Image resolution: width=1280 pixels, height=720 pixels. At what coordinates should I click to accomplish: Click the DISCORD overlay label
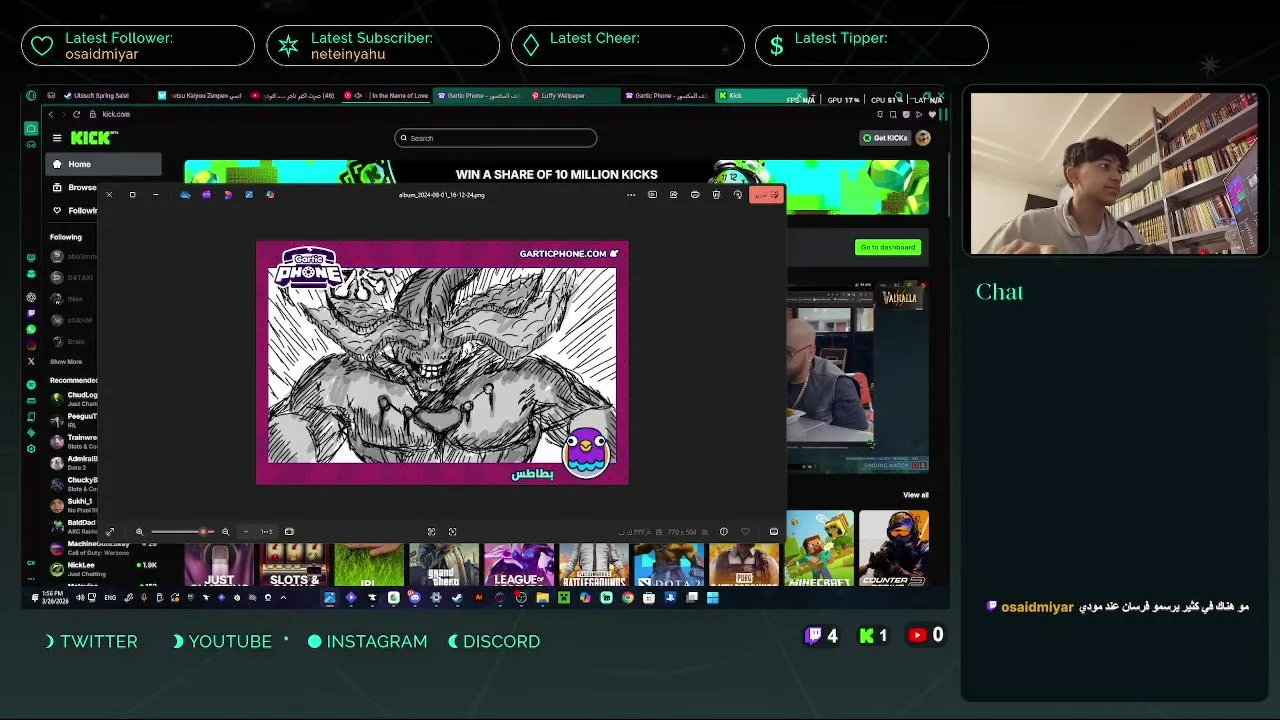click(x=502, y=641)
